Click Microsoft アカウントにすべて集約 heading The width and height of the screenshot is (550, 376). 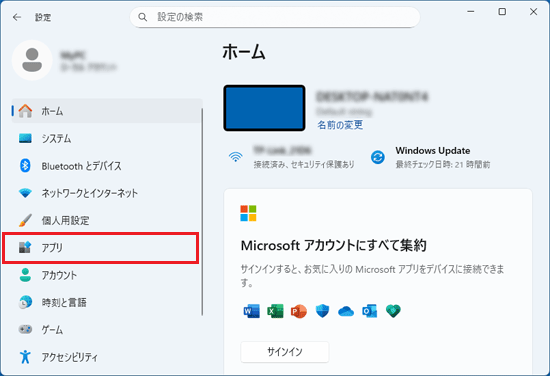pos(334,245)
